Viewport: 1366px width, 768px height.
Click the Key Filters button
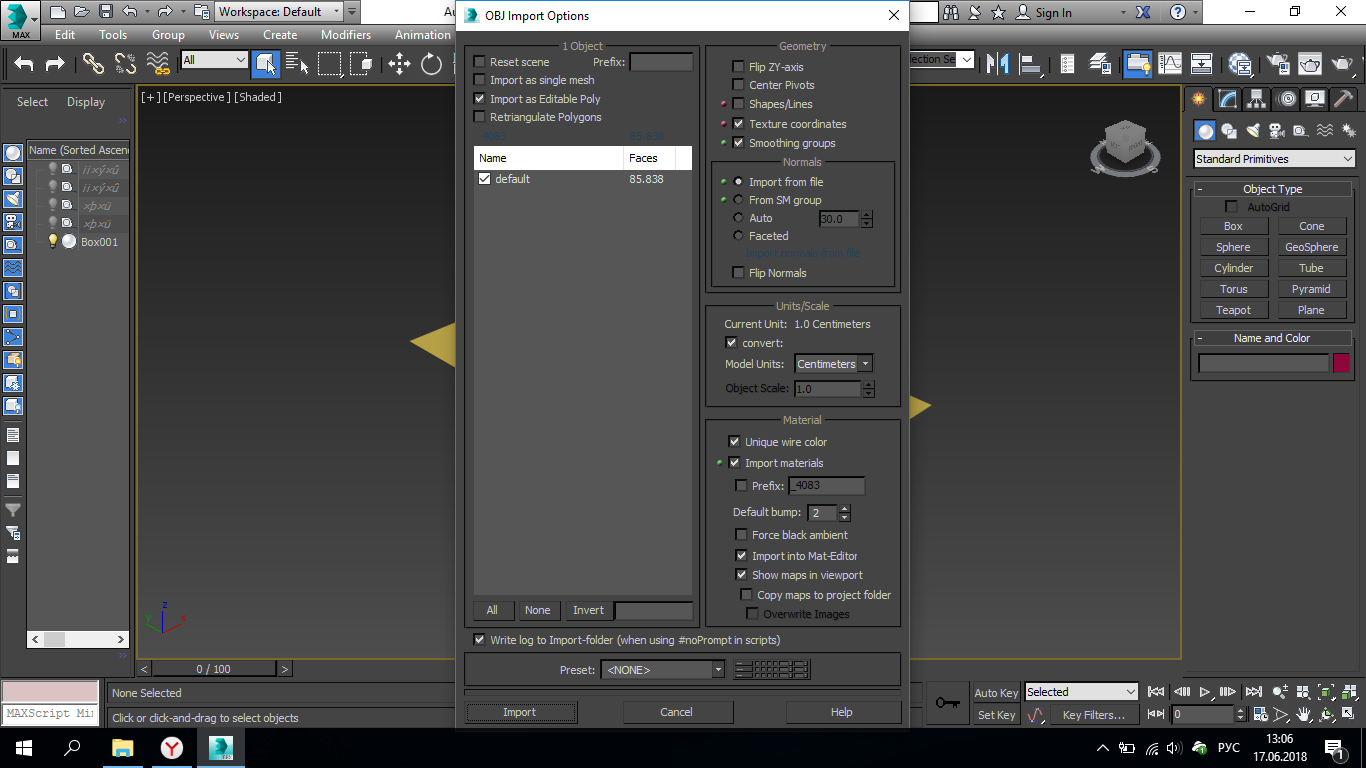pyautogui.click(x=1094, y=715)
